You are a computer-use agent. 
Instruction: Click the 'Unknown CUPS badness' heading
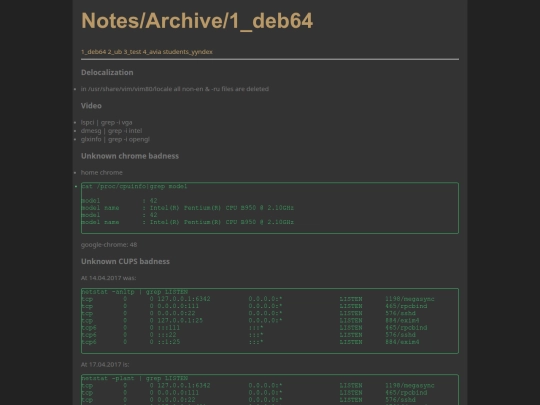point(125,261)
